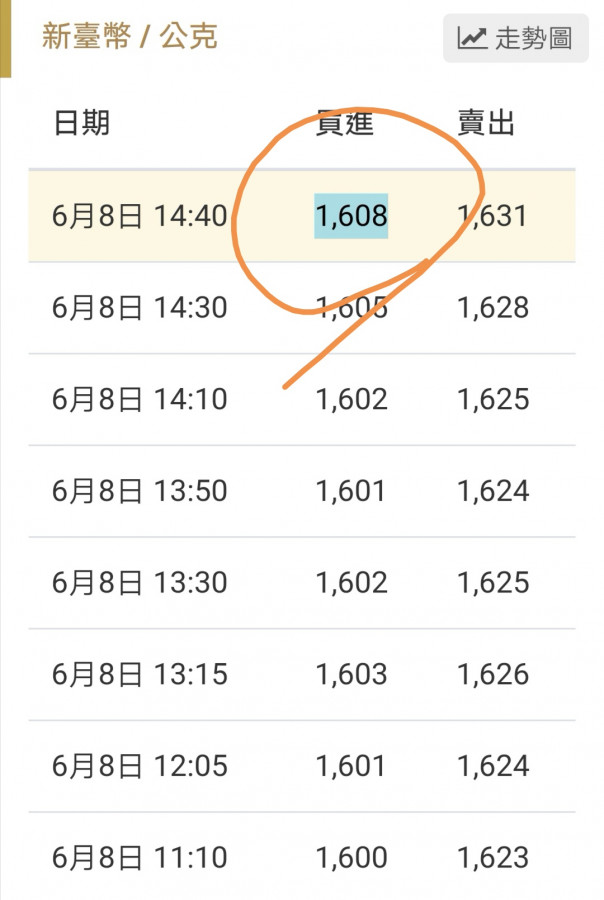Click the highlighted 1,608 buy price
This screenshot has width=604, height=900.
click(x=351, y=216)
